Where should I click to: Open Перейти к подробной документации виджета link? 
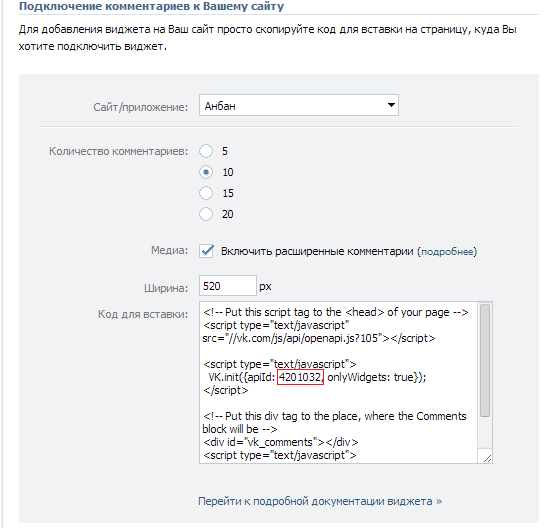point(320,501)
